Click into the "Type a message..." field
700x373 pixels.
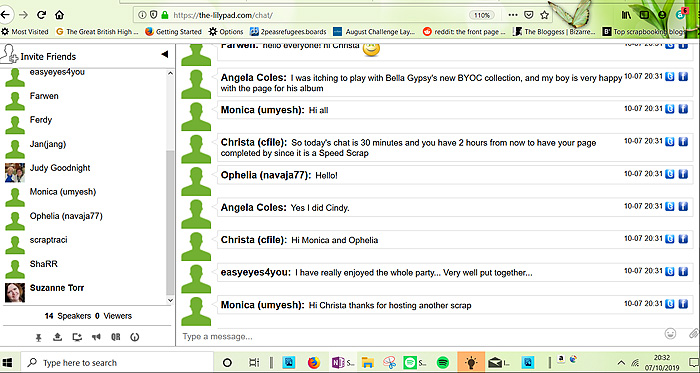coord(420,336)
